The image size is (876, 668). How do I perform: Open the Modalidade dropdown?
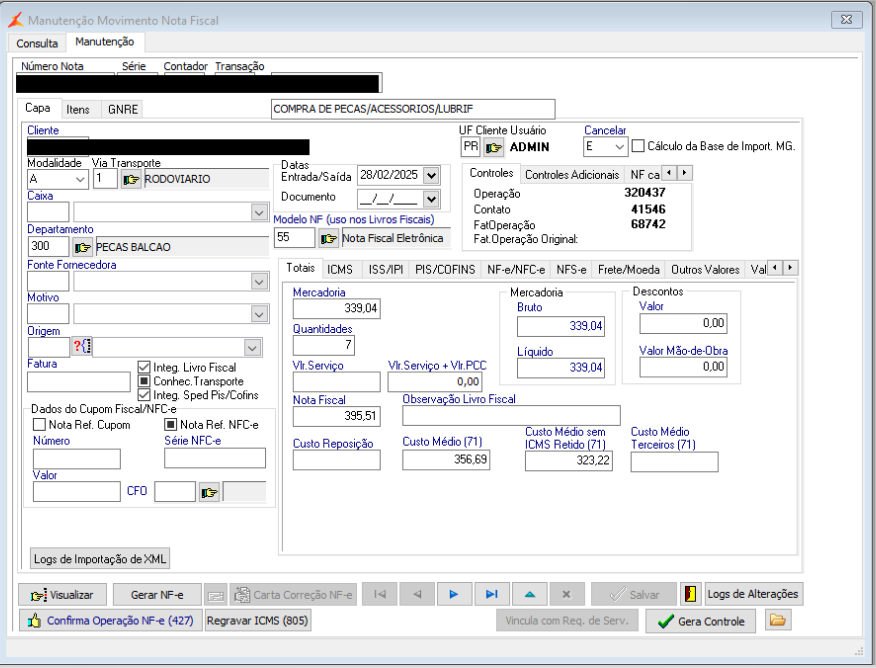tap(80, 179)
